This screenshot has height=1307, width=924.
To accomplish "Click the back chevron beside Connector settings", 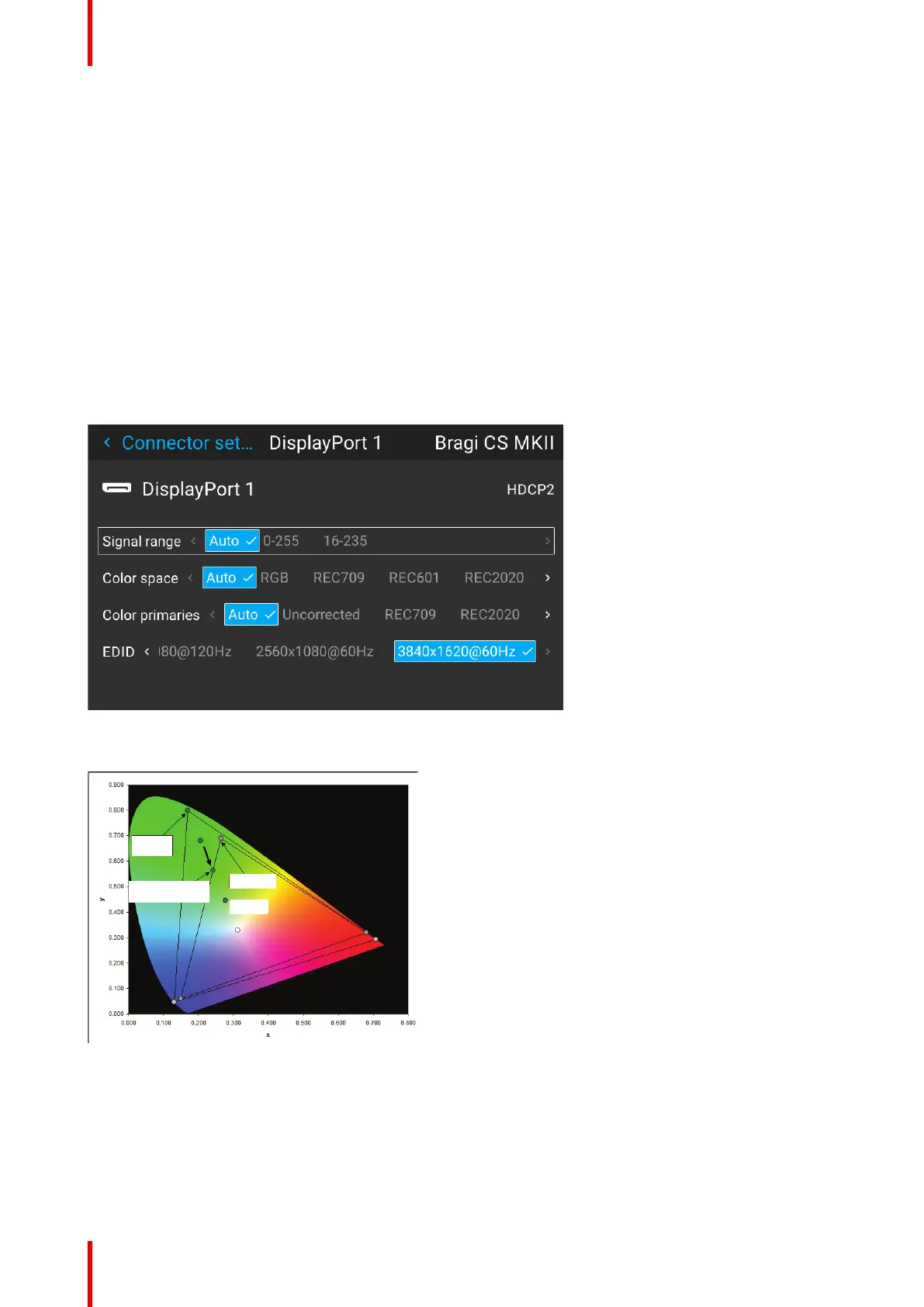I will [107, 442].
